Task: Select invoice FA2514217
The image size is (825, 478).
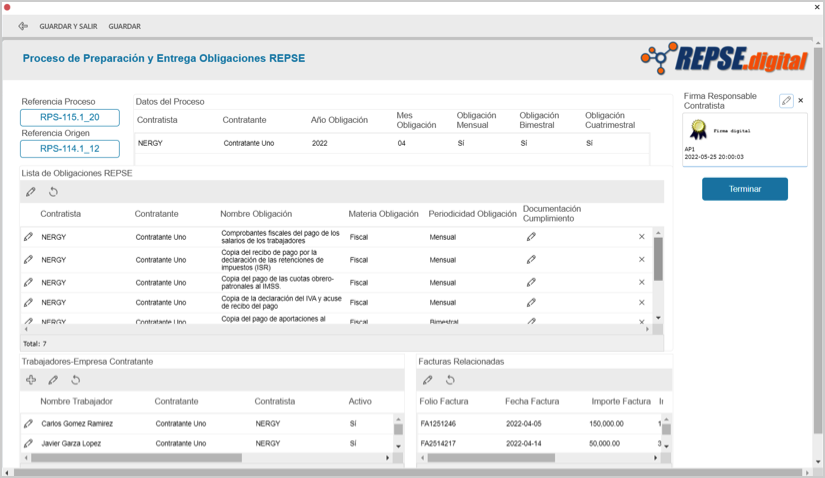Action: 438,444
